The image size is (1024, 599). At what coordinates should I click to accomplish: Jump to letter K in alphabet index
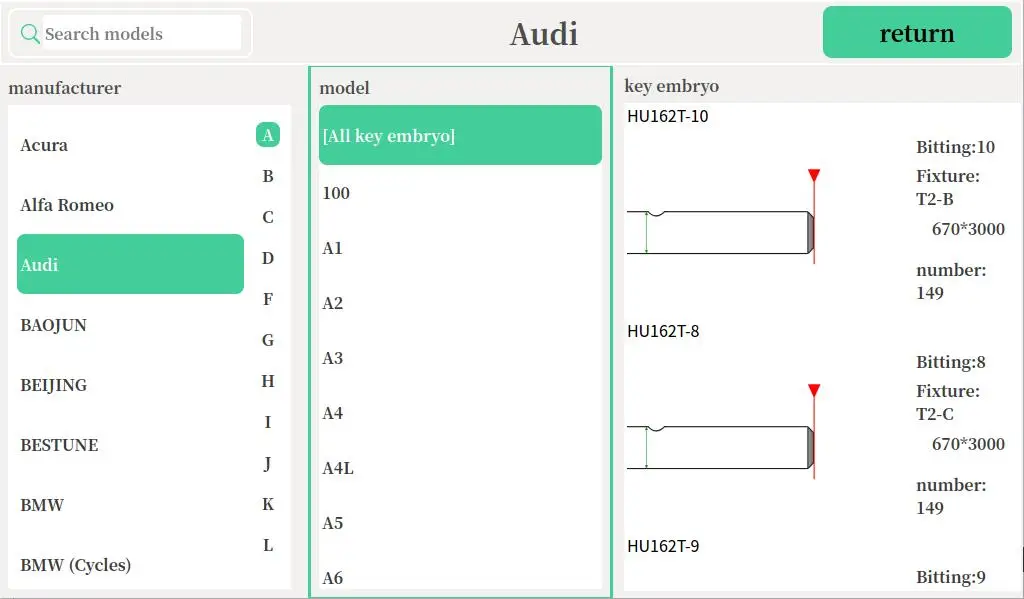(x=268, y=504)
